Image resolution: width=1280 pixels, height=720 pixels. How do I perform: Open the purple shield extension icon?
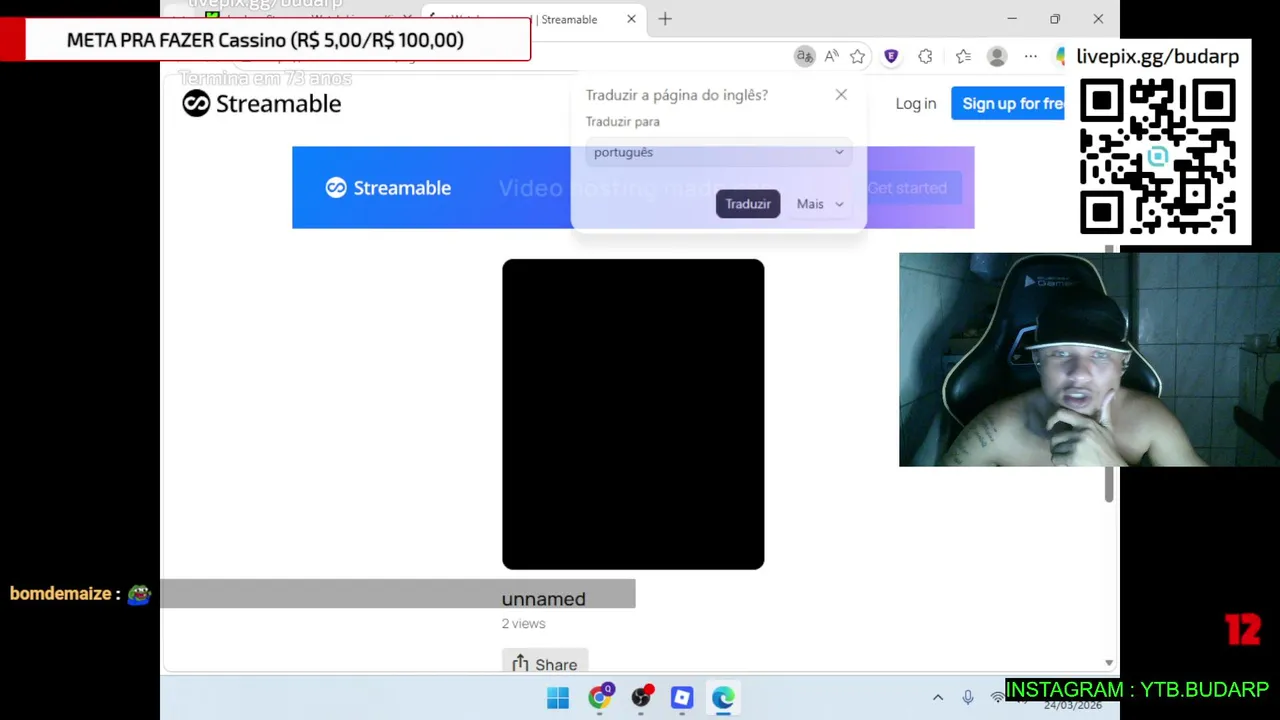(x=891, y=57)
